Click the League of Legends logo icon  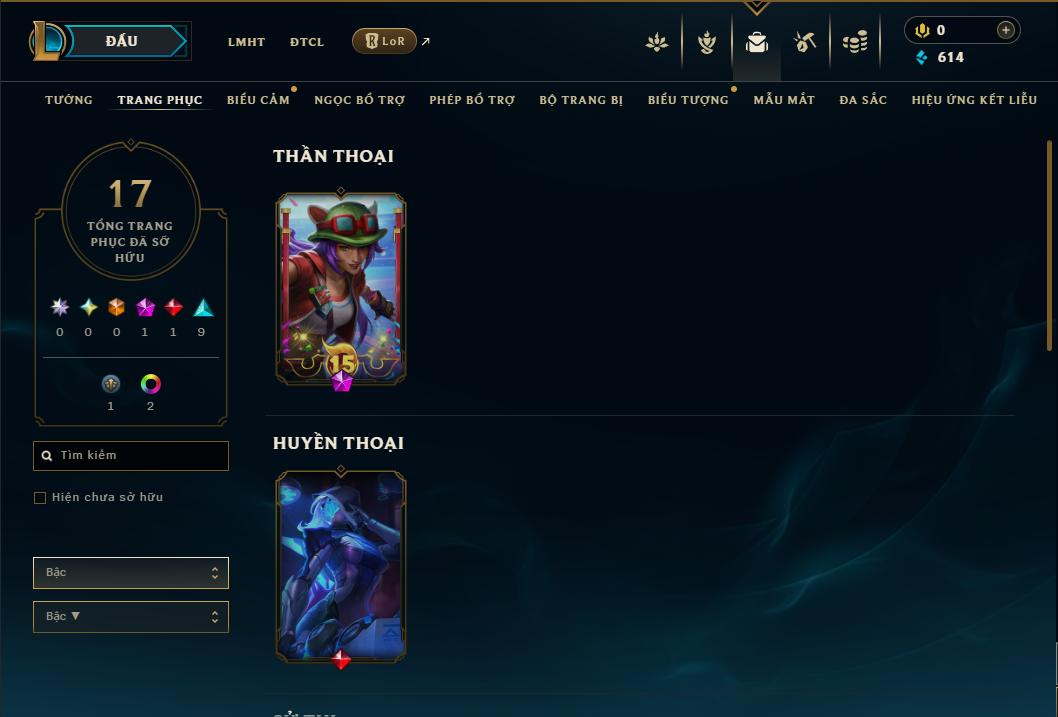[47, 40]
